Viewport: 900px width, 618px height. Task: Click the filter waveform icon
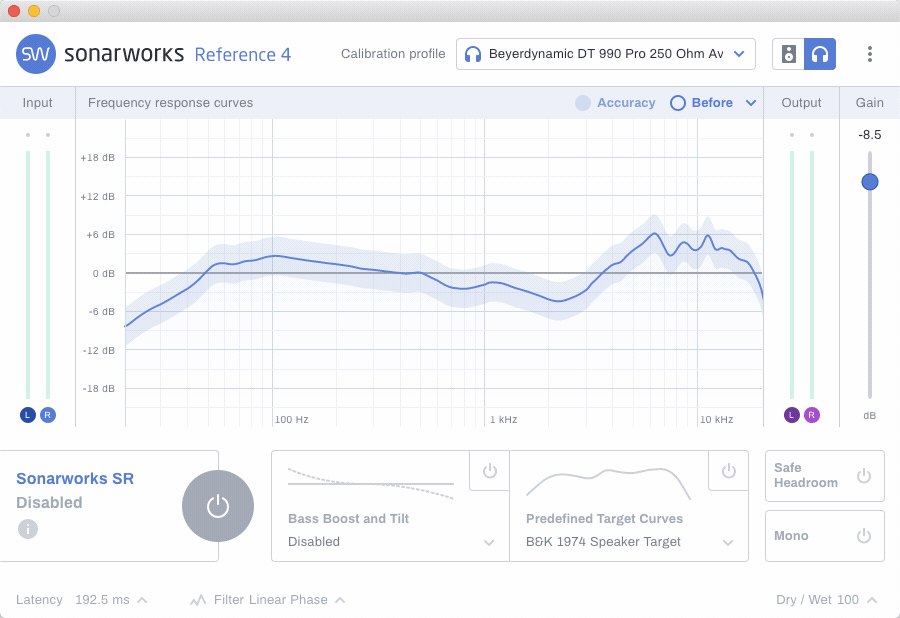(x=198, y=600)
